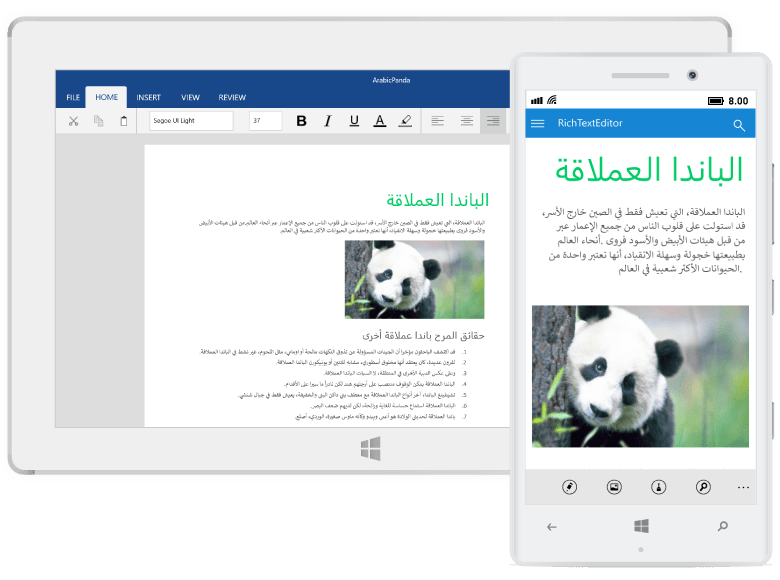This screenshot has width=780, height=580.
Task: Open the FILE tab
Action: [73, 97]
